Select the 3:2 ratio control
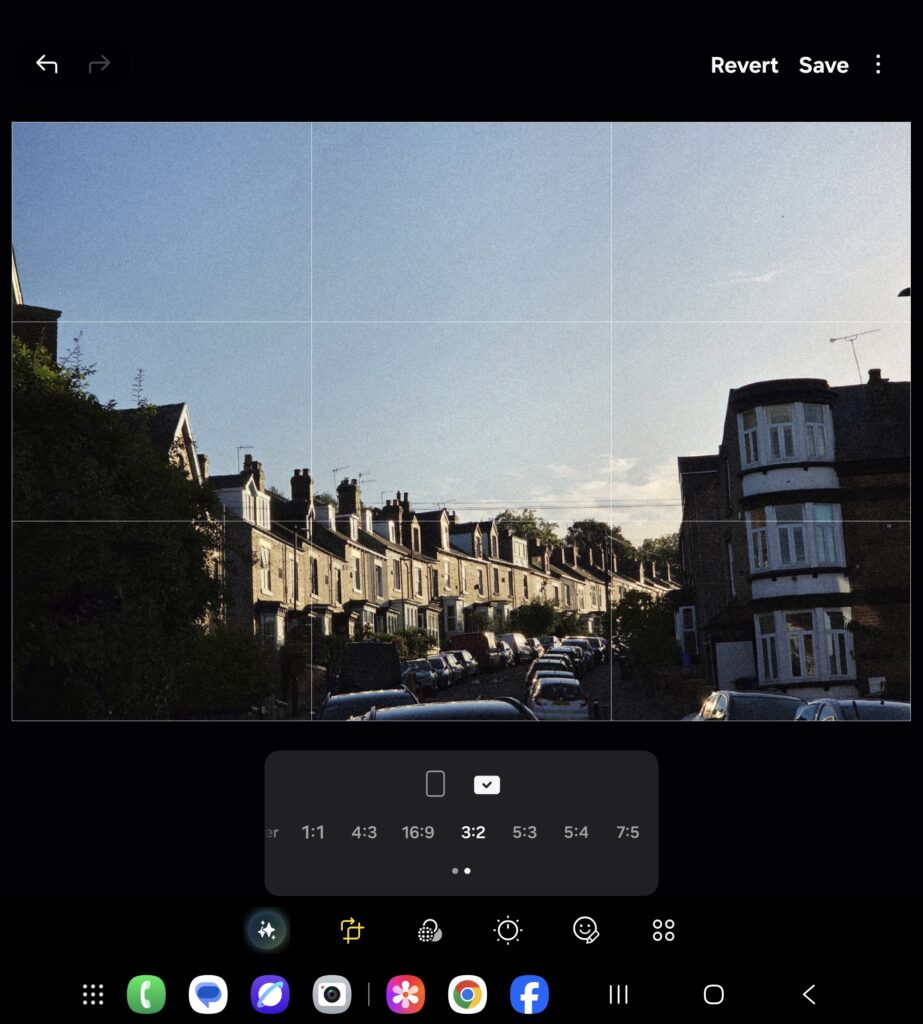 (x=472, y=831)
